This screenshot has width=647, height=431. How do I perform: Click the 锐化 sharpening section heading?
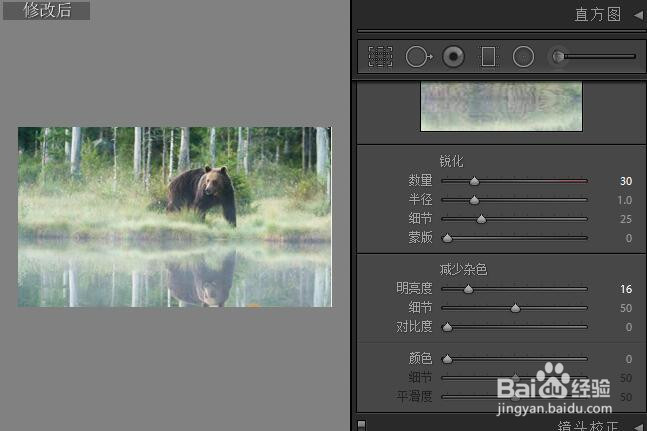[x=451, y=161]
